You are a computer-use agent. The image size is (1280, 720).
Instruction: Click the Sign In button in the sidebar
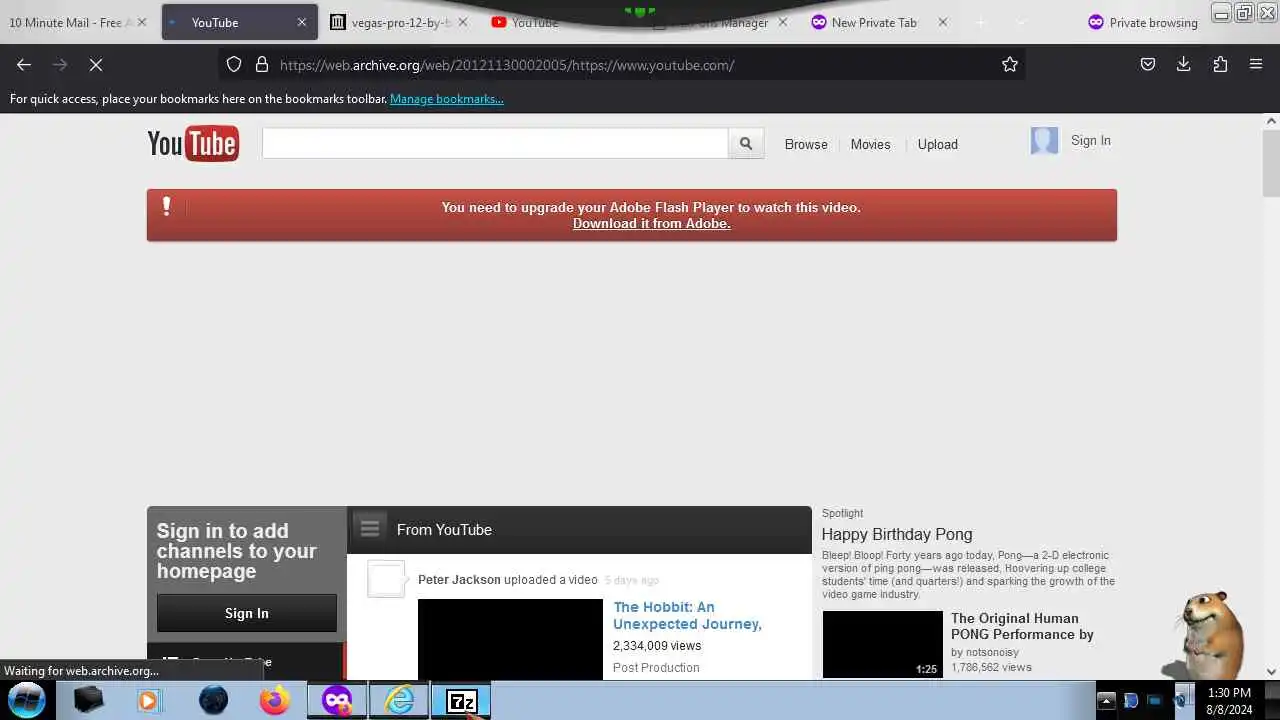pyautogui.click(x=247, y=613)
